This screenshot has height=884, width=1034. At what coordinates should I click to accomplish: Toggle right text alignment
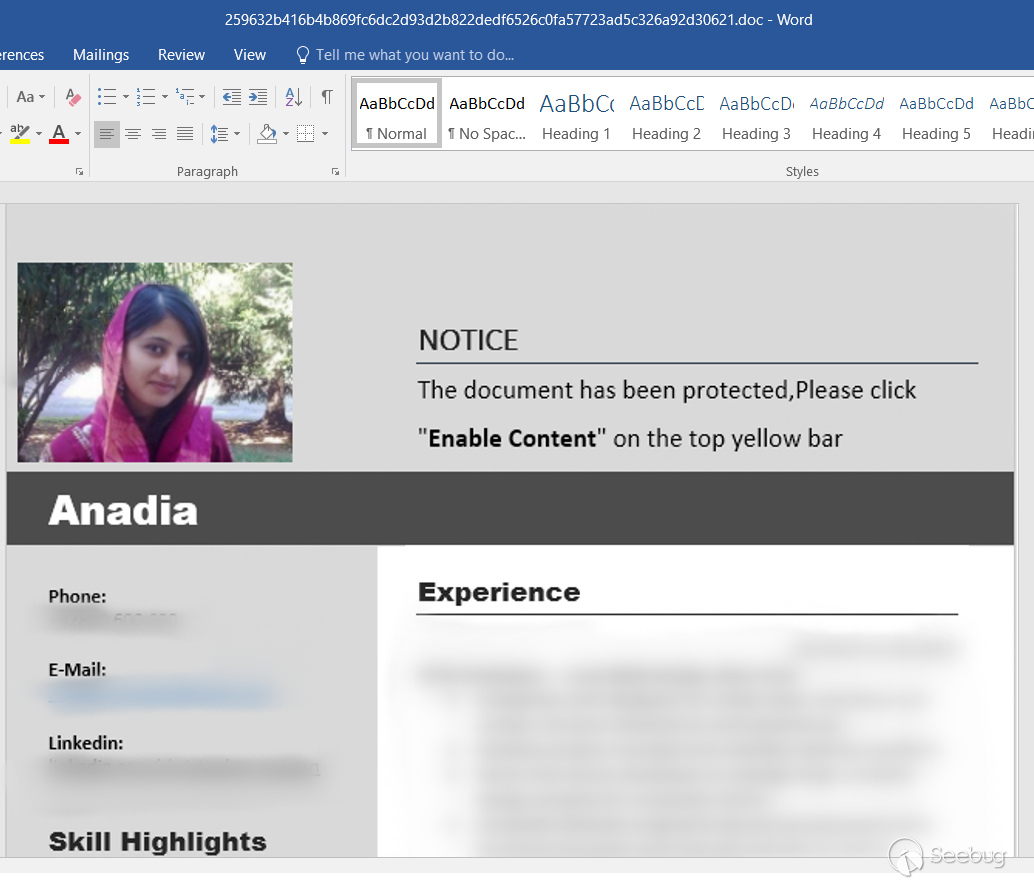[158, 134]
